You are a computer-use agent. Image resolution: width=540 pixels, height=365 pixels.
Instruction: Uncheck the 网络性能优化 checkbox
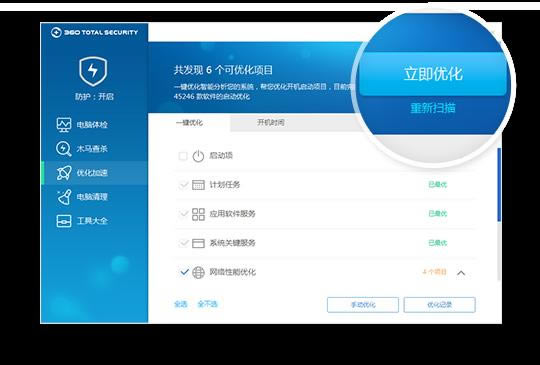tap(184, 272)
